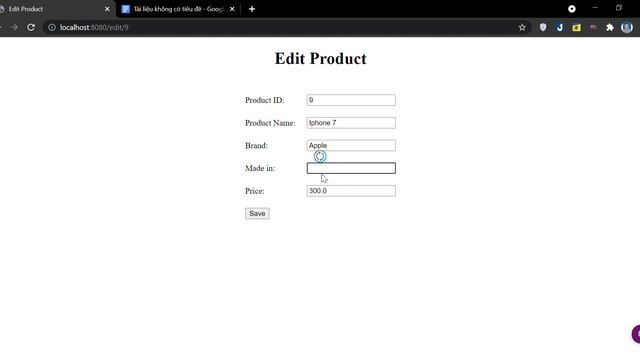640x360 pixels.
Task: Click the Product Name field containing Iphone 7
Action: tap(351, 123)
